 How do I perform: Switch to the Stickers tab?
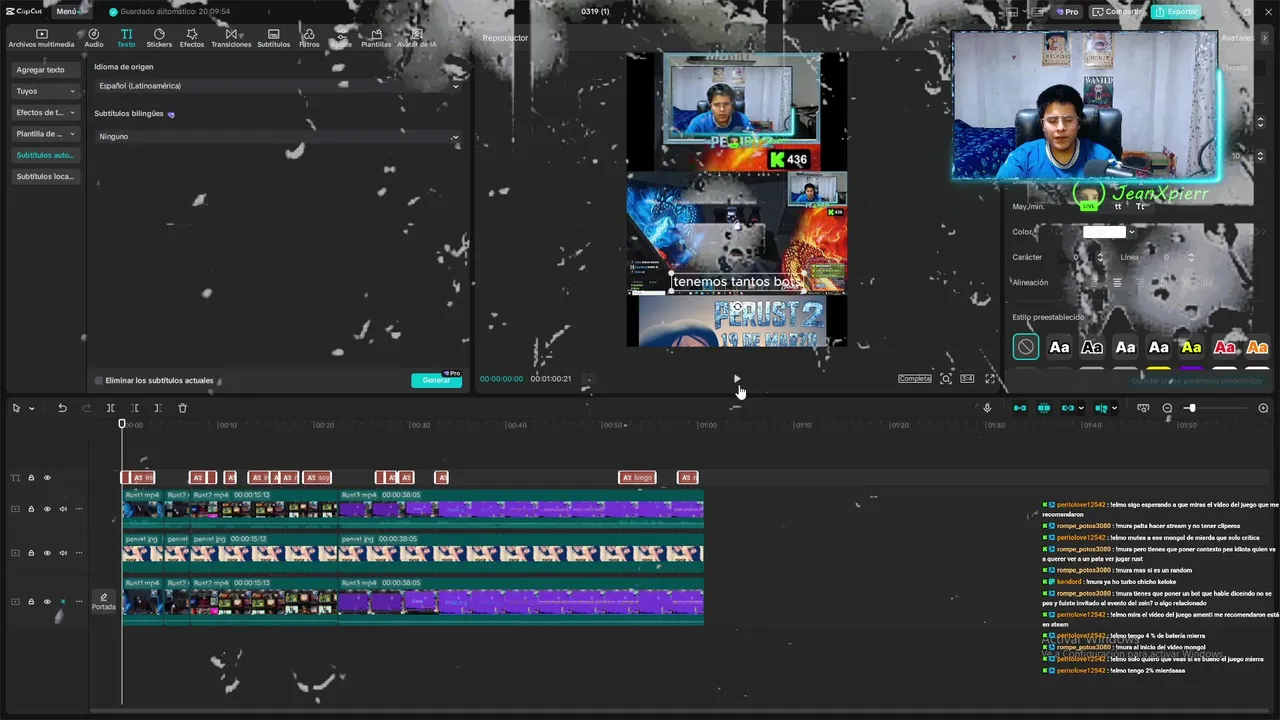(x=159, y=38)
